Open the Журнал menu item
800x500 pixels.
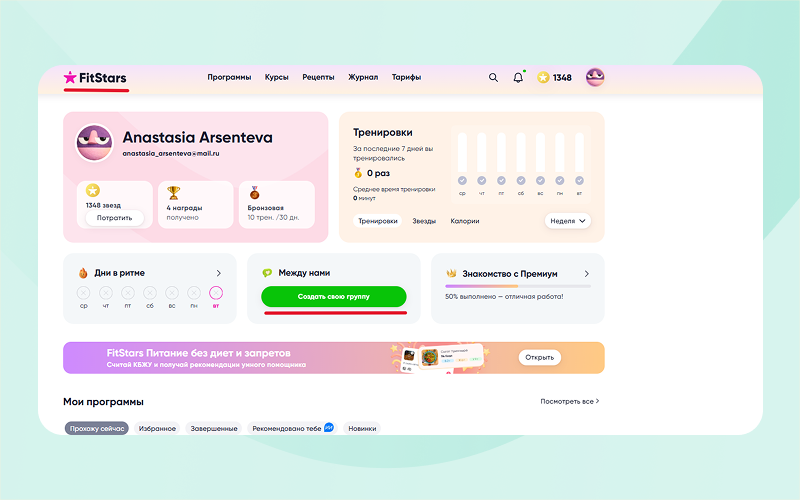(363, 77)
